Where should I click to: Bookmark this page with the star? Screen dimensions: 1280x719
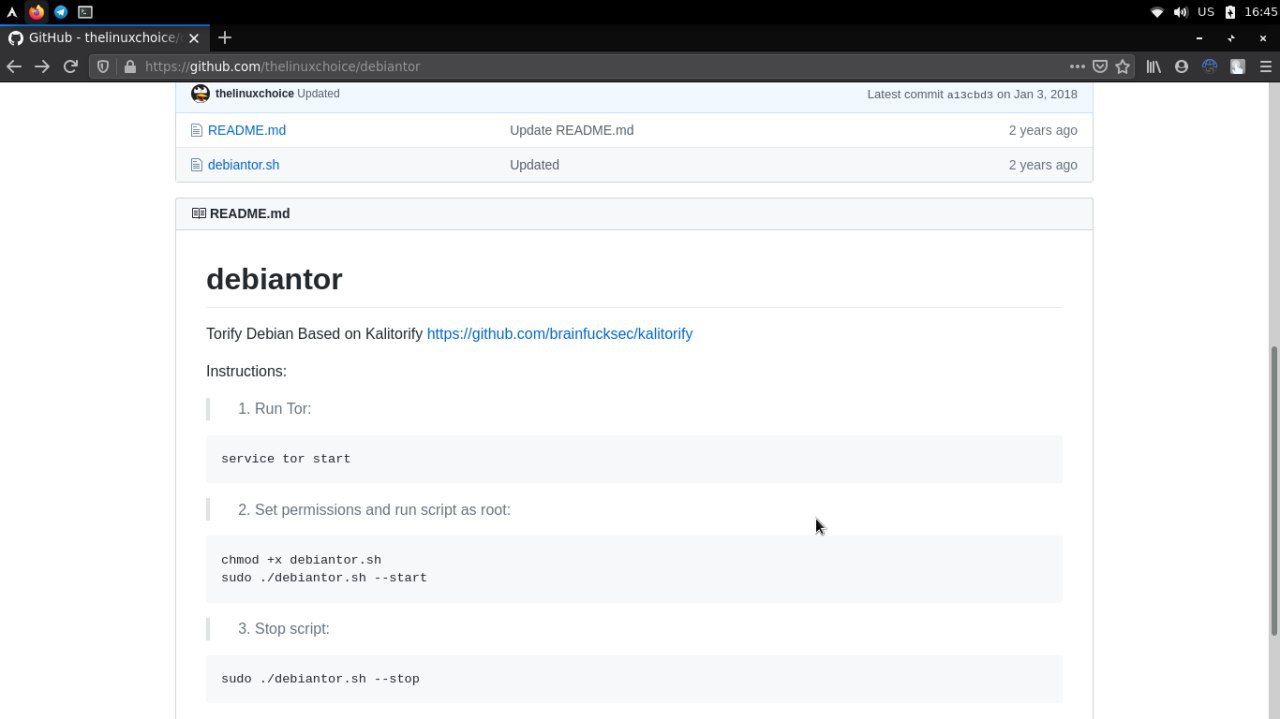pos(1123,66)
